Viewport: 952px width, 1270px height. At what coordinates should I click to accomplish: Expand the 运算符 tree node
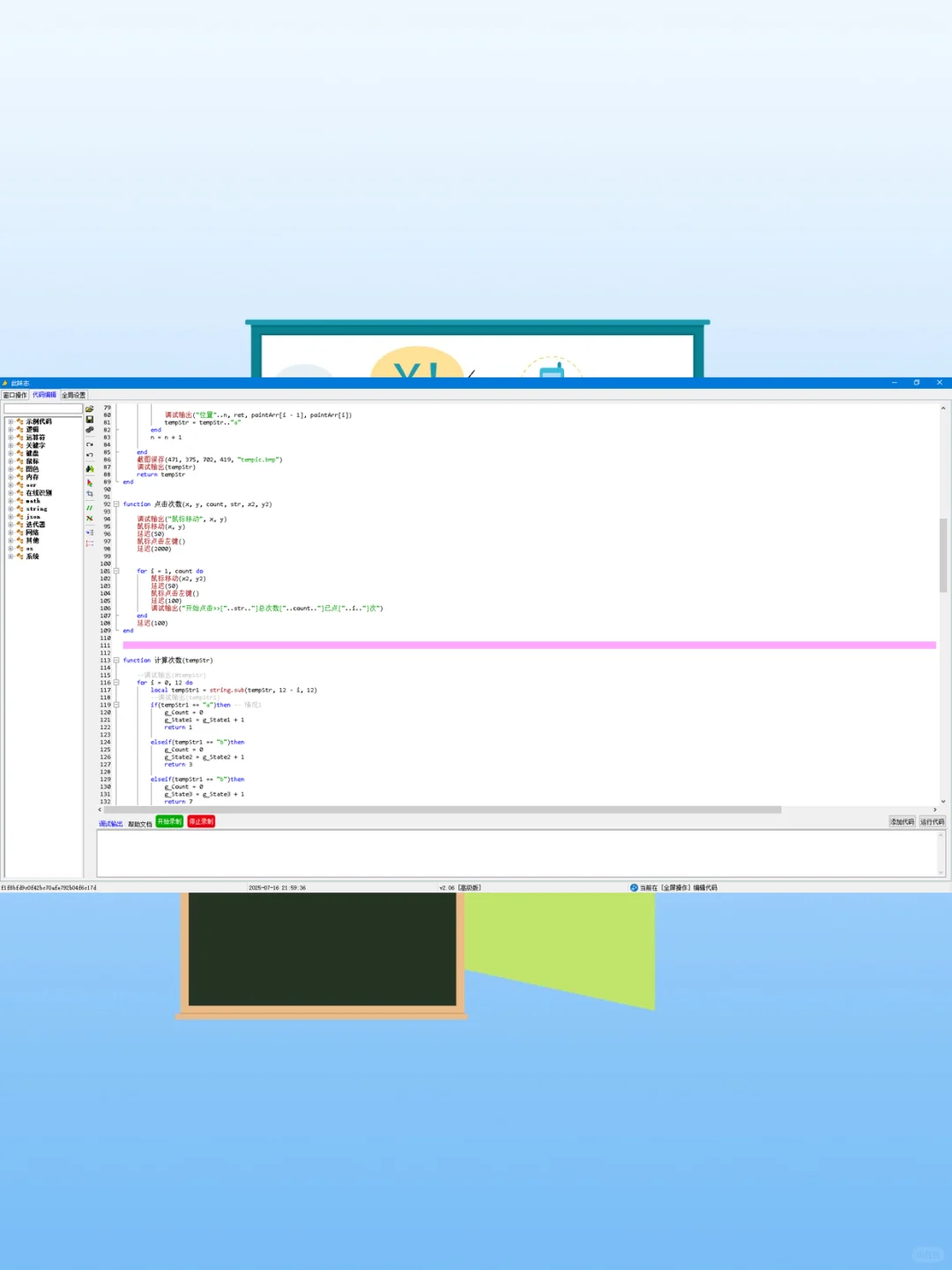click(x=11, y=437)
